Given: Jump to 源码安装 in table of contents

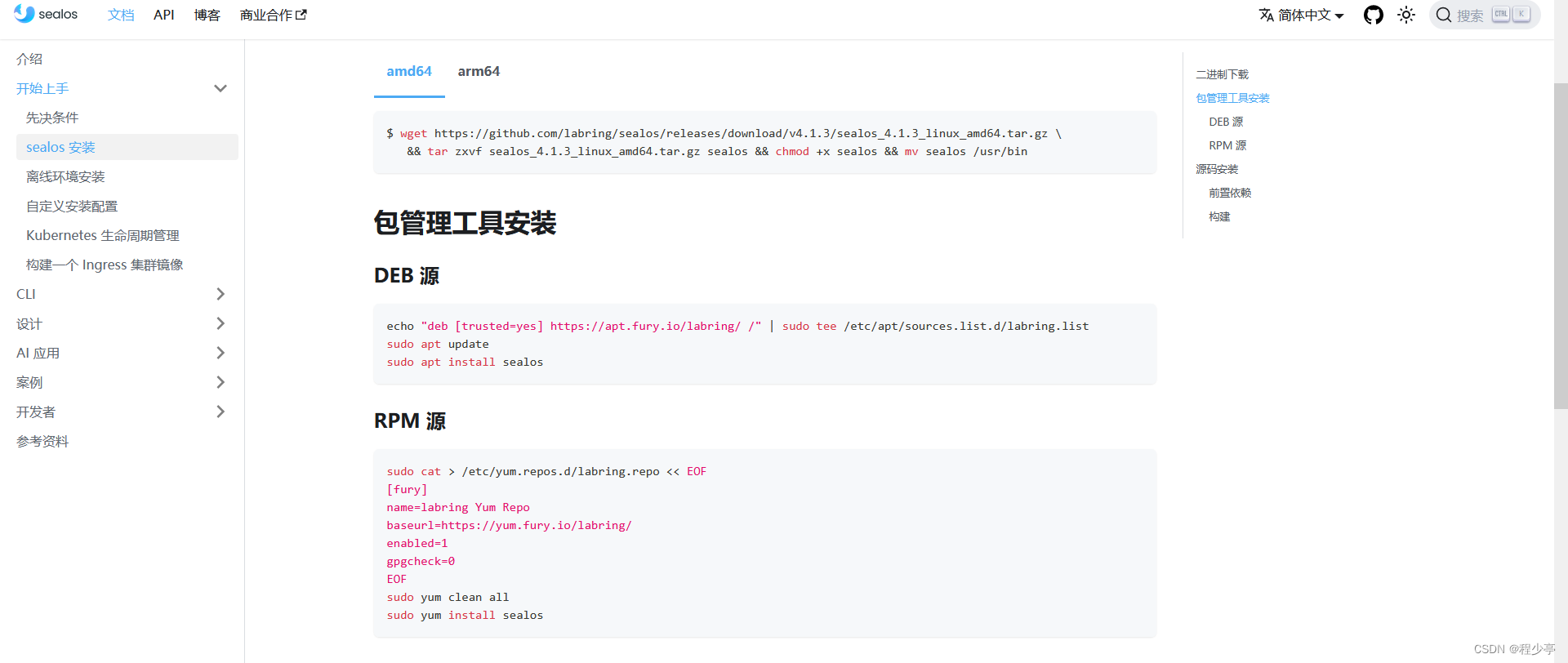Looking at the screenshot, I should [1217, 169].
